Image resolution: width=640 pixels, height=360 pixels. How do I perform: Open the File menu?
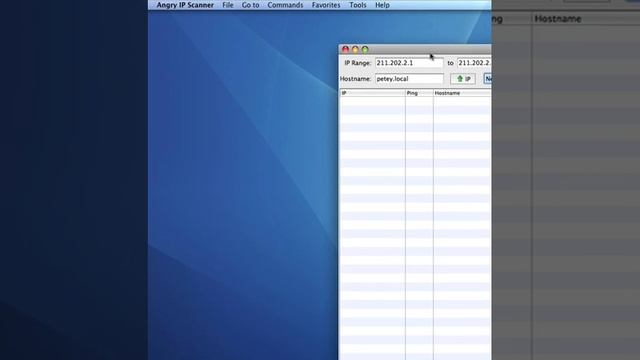click(x=228, y=5)
